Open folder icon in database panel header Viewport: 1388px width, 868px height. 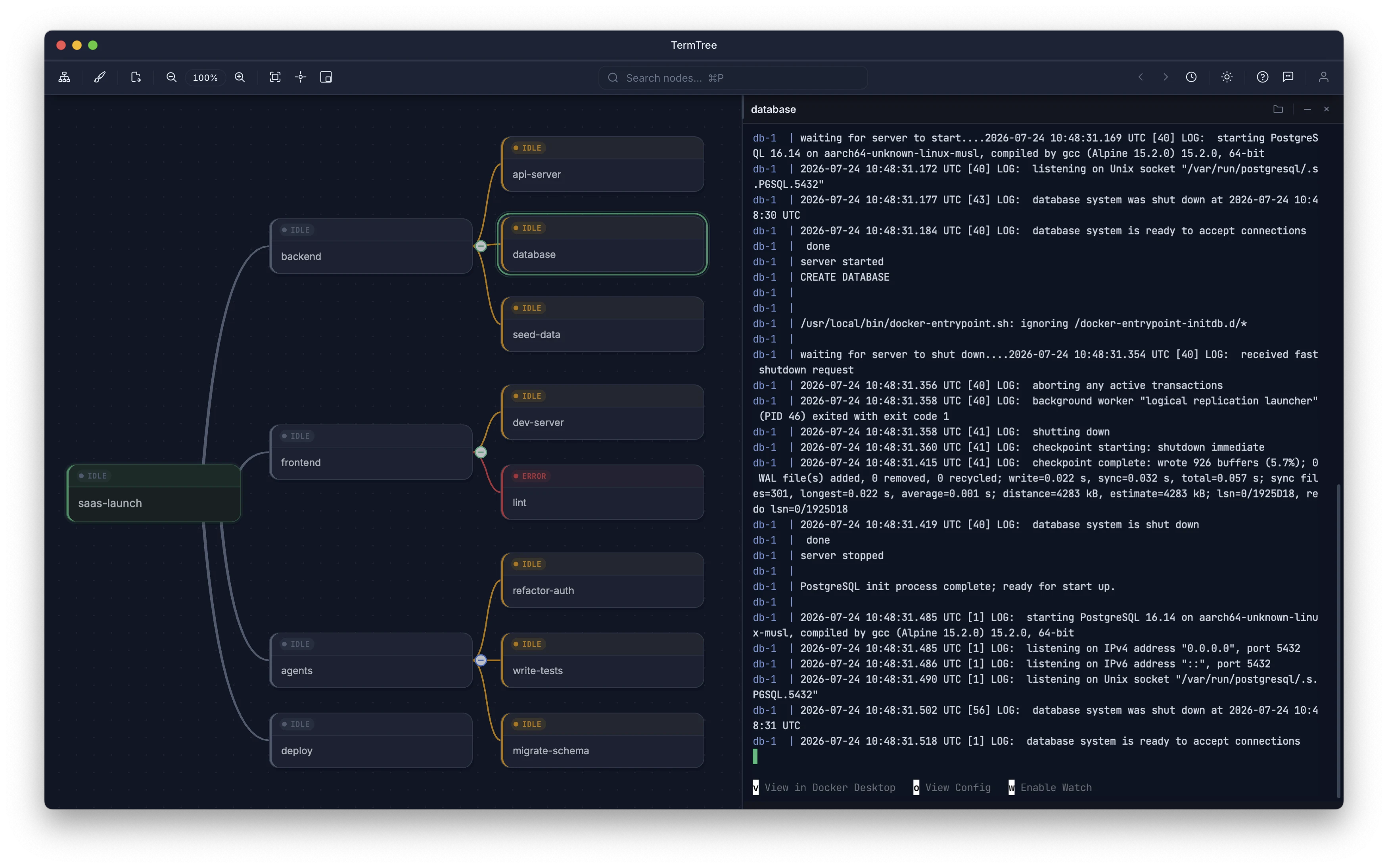click(x=1278, y=109)
